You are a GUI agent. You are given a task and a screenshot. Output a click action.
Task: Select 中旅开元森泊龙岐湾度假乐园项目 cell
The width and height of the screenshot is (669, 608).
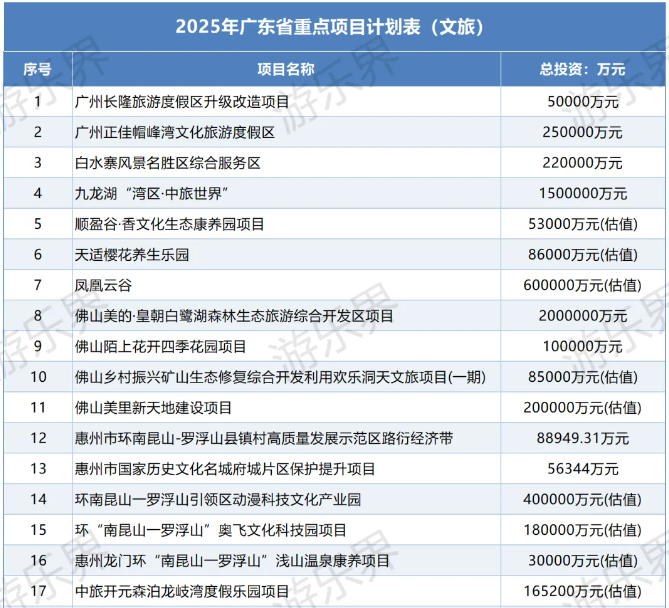(286, 591)
